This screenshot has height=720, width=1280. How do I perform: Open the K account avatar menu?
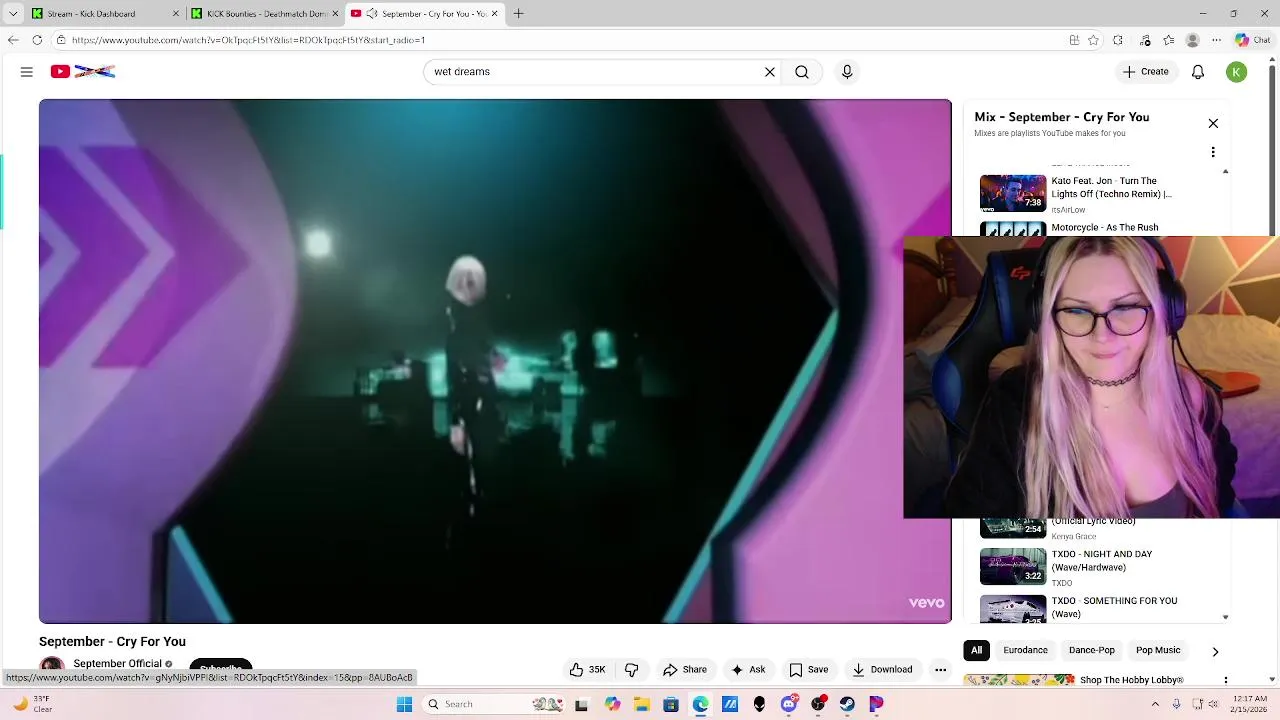(1237, 72)
